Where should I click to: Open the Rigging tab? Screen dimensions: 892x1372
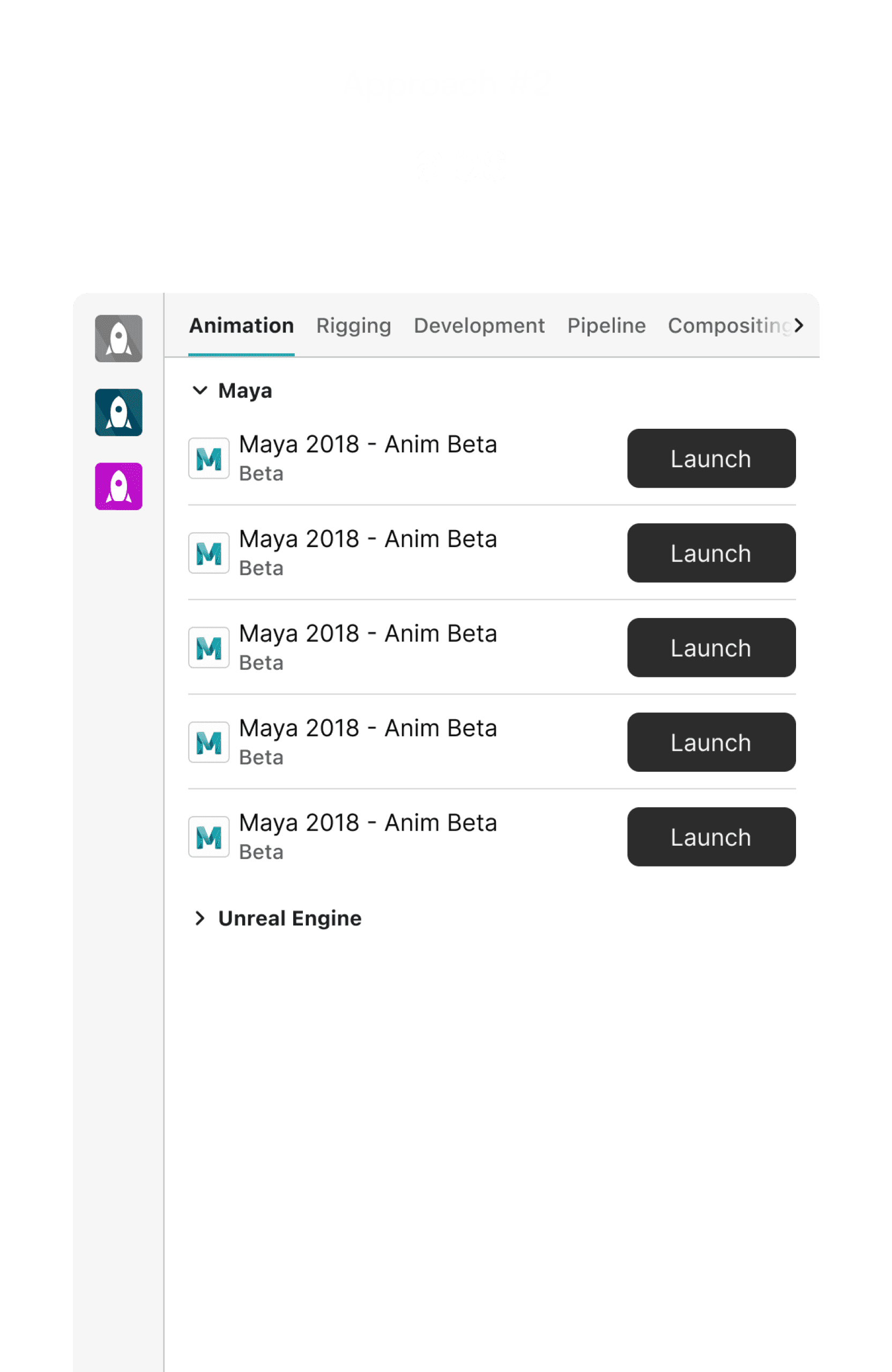[x=353, y=326]
